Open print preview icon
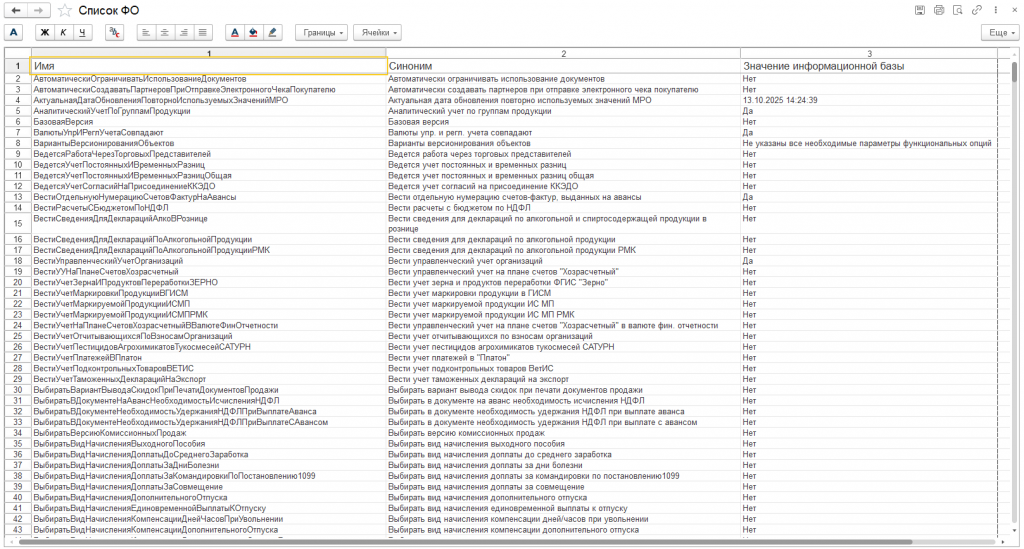This screenshot has width=1024, height=549. pyautogui.click(x=957, y=10)
